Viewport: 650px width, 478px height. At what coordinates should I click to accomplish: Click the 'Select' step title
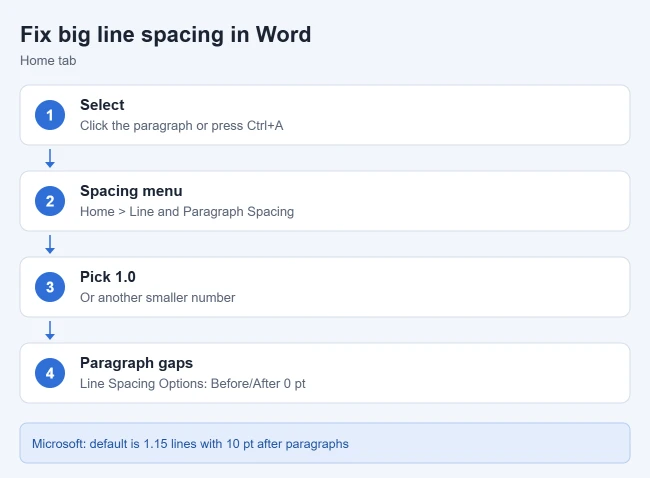[x=102, y=105]
